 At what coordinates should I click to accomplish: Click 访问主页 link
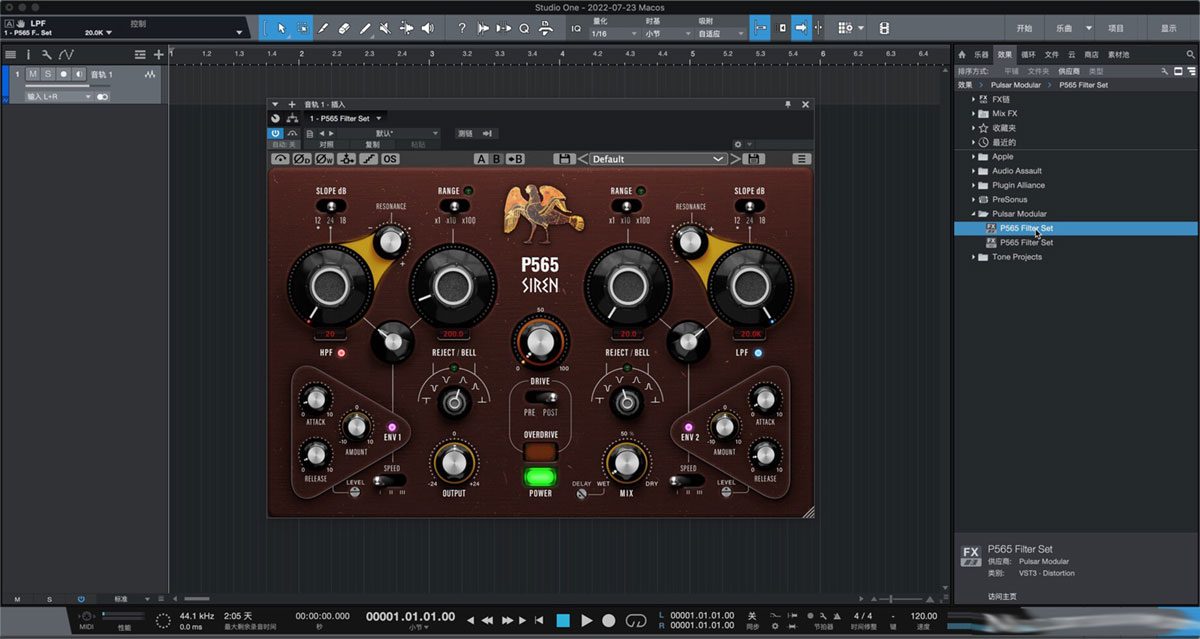pos(1003,597)
